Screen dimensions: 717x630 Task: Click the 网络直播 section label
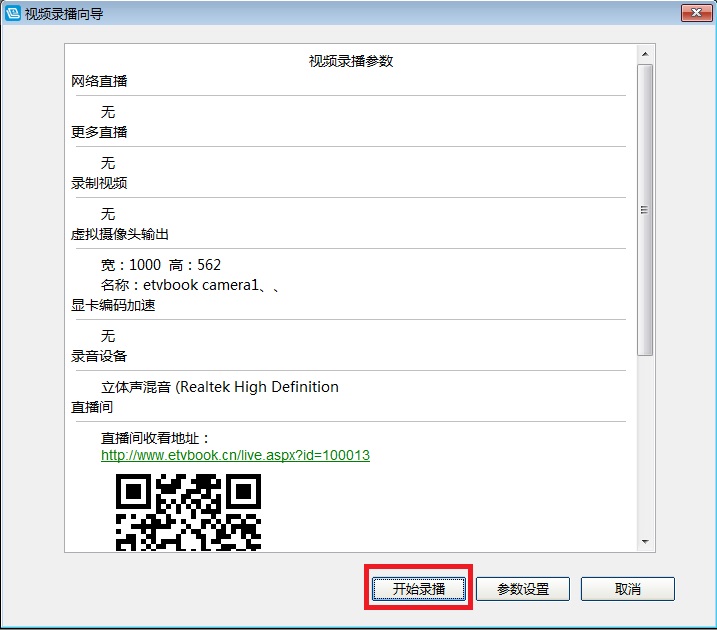click(x=99, y=81)
